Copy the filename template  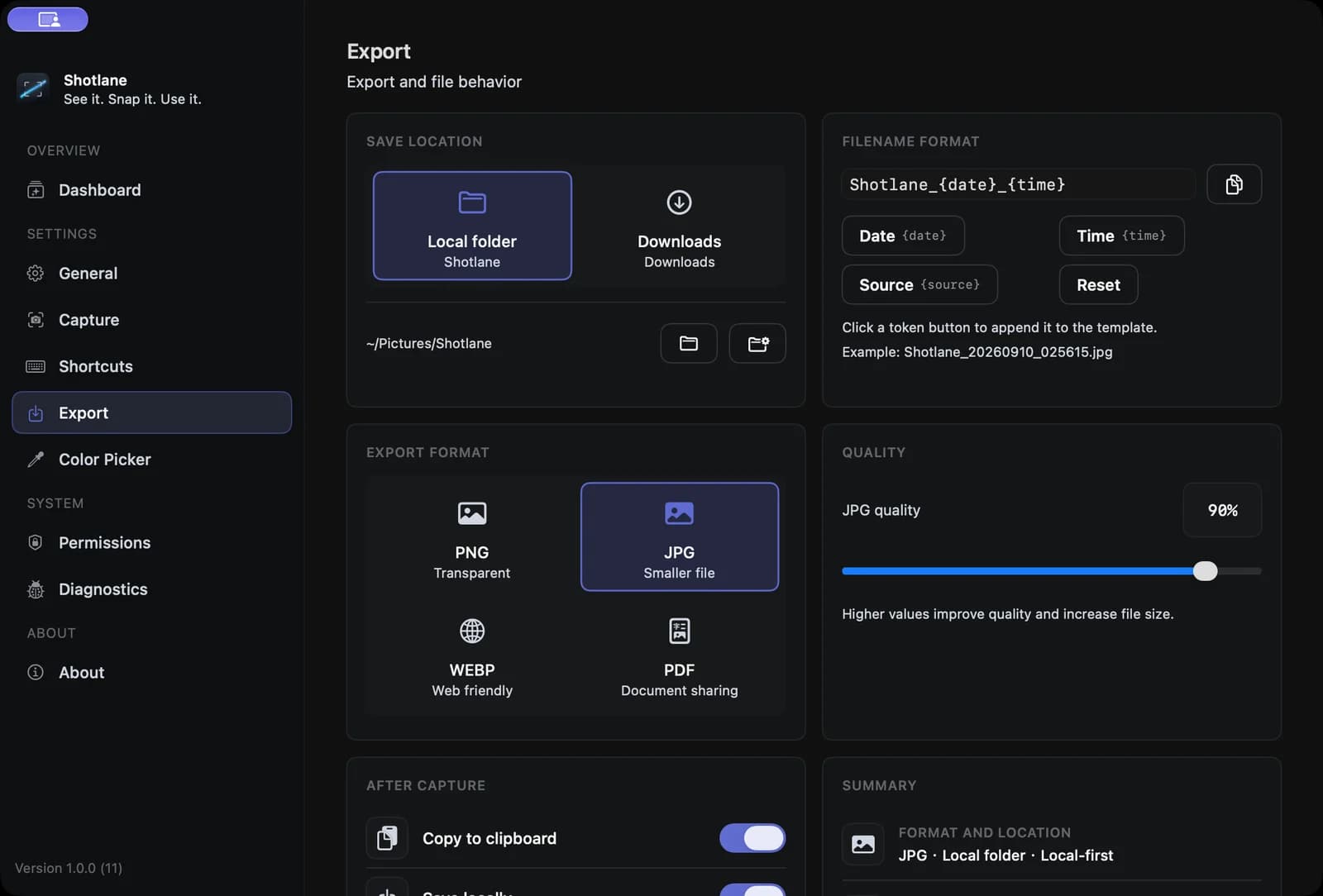pyautogui.click(x=1235, y=184)
